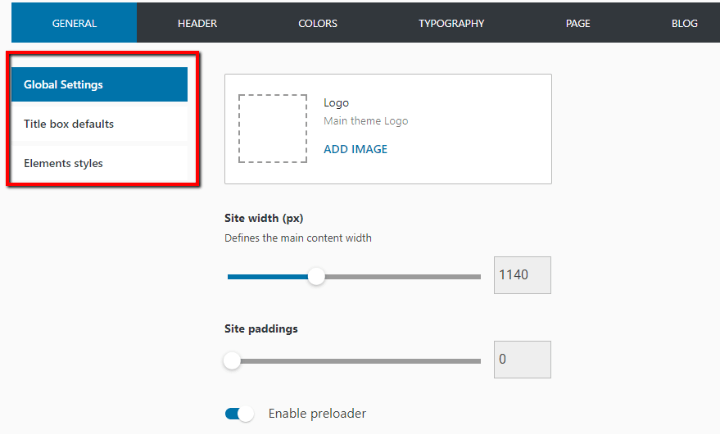This screenshot has width=720, height=434.
Task: Click the "Main theme Logo" description text
Action: click(x=366, y=121)
